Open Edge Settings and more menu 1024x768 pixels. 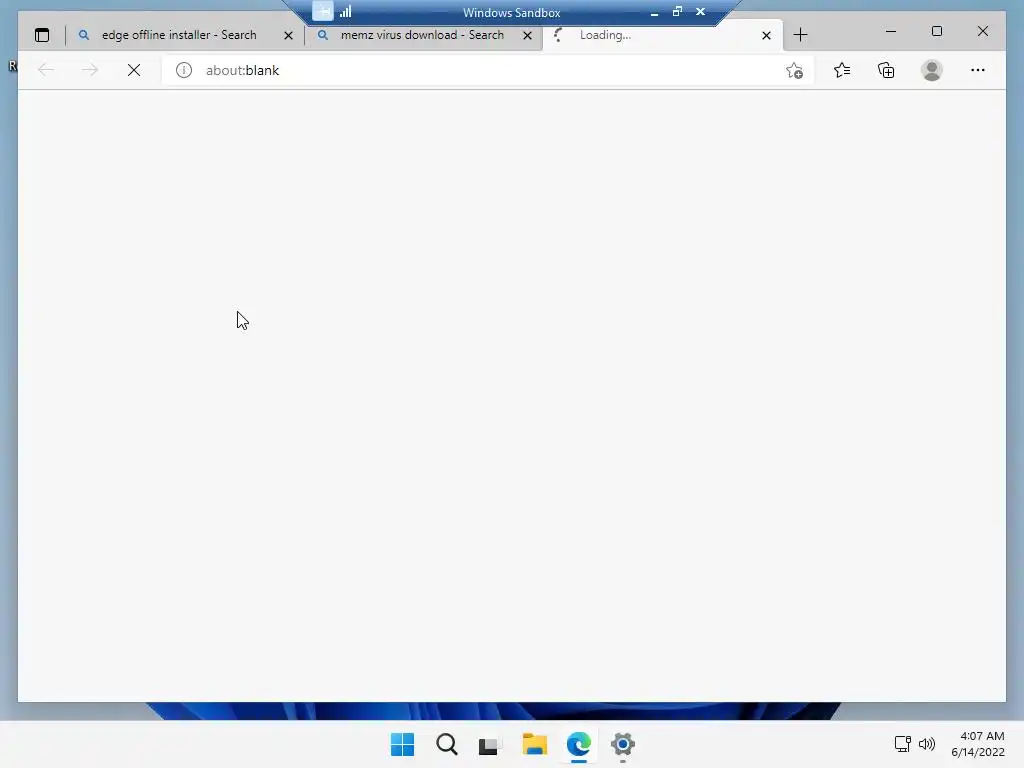coord(978,70)
